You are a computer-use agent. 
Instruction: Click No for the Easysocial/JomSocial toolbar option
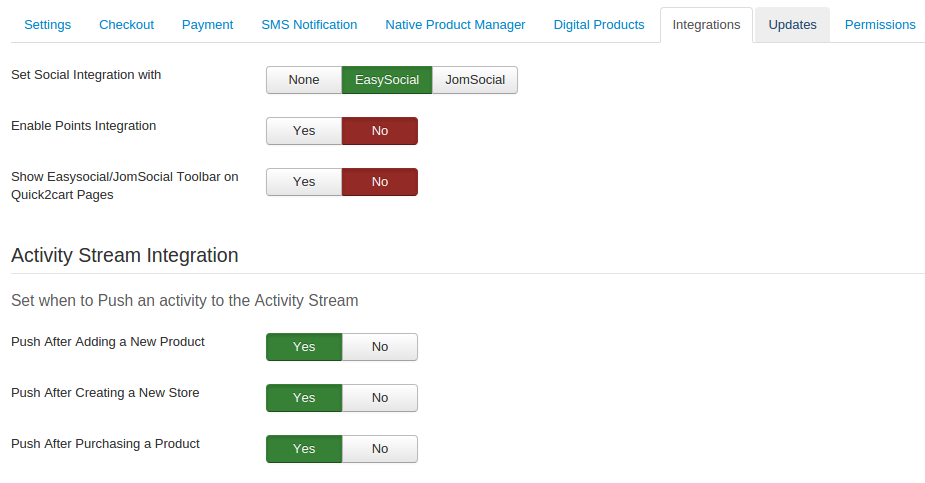coord(380,182)
